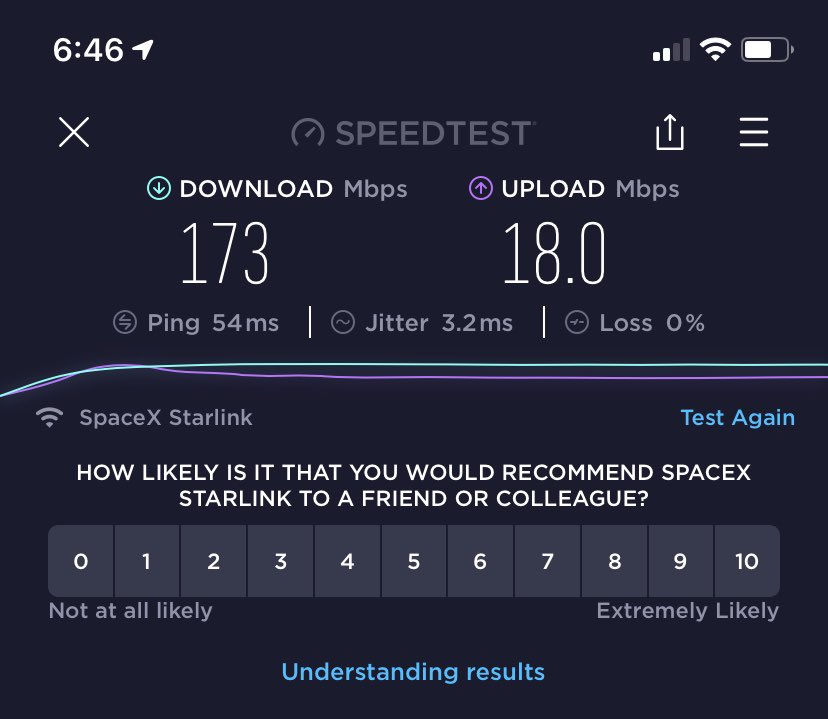Viewport: 828px width, 719px height.
Task: Tap the SpaceX Starlink network name
Action: tap(166, 417)
